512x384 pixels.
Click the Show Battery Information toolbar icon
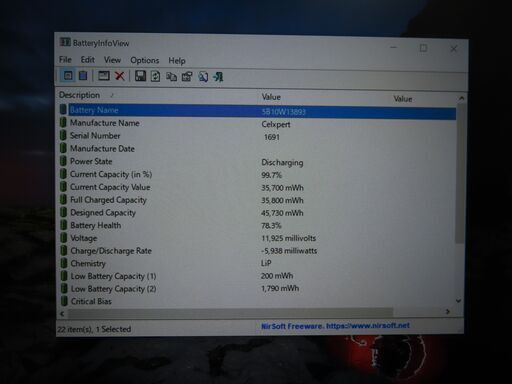[68, 75]
